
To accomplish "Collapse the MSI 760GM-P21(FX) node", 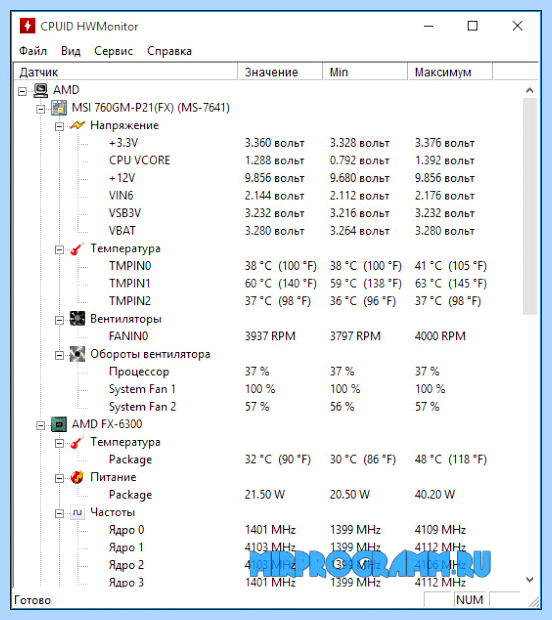I will click(41, 109).
